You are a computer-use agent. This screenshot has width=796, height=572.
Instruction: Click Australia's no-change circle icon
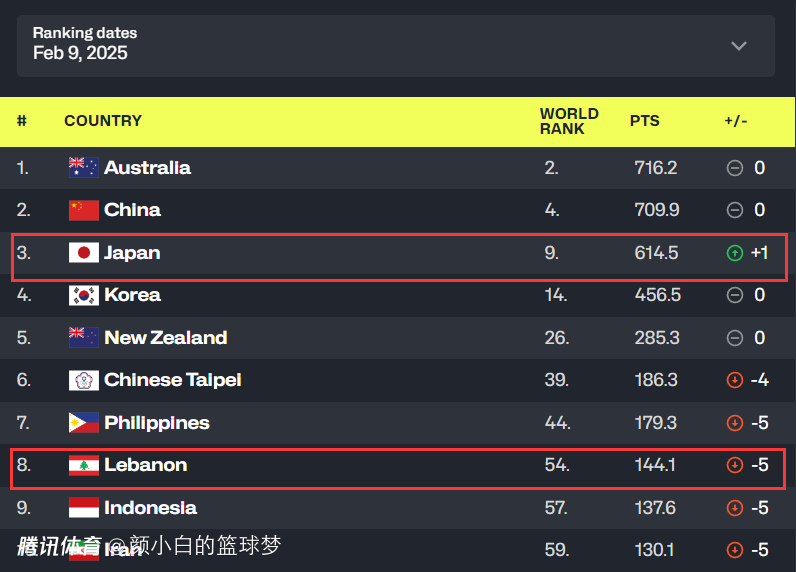click(735, 168)
